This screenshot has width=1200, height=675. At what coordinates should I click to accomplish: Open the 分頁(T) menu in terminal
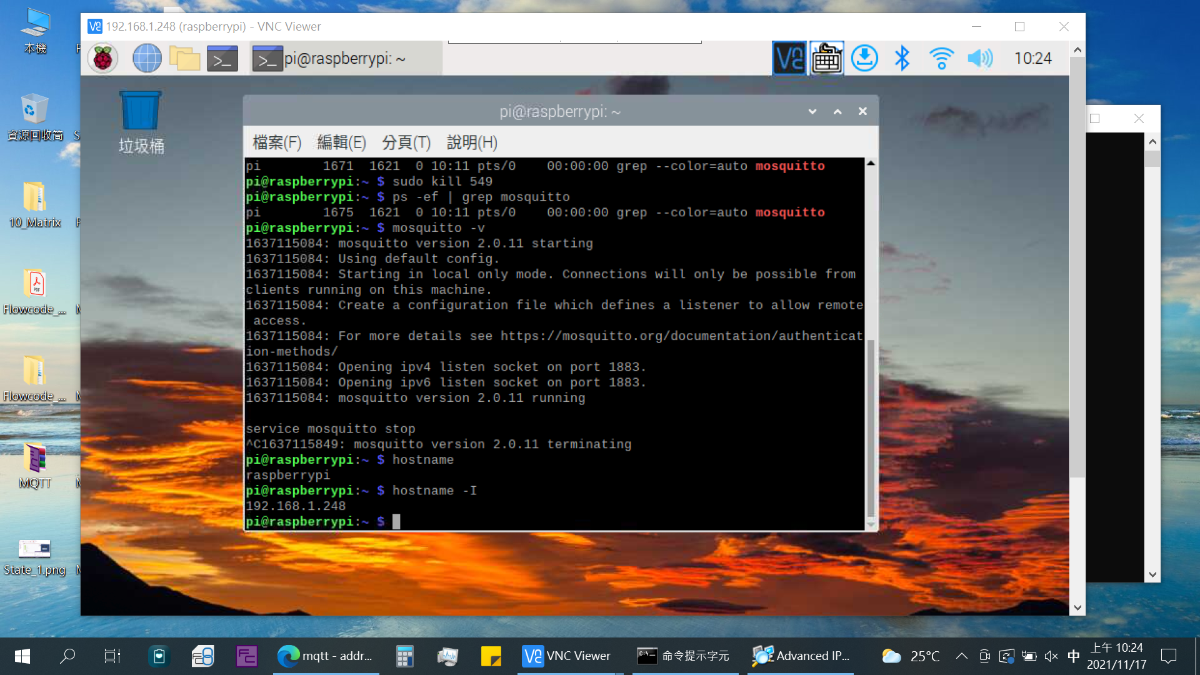[406, 142]
